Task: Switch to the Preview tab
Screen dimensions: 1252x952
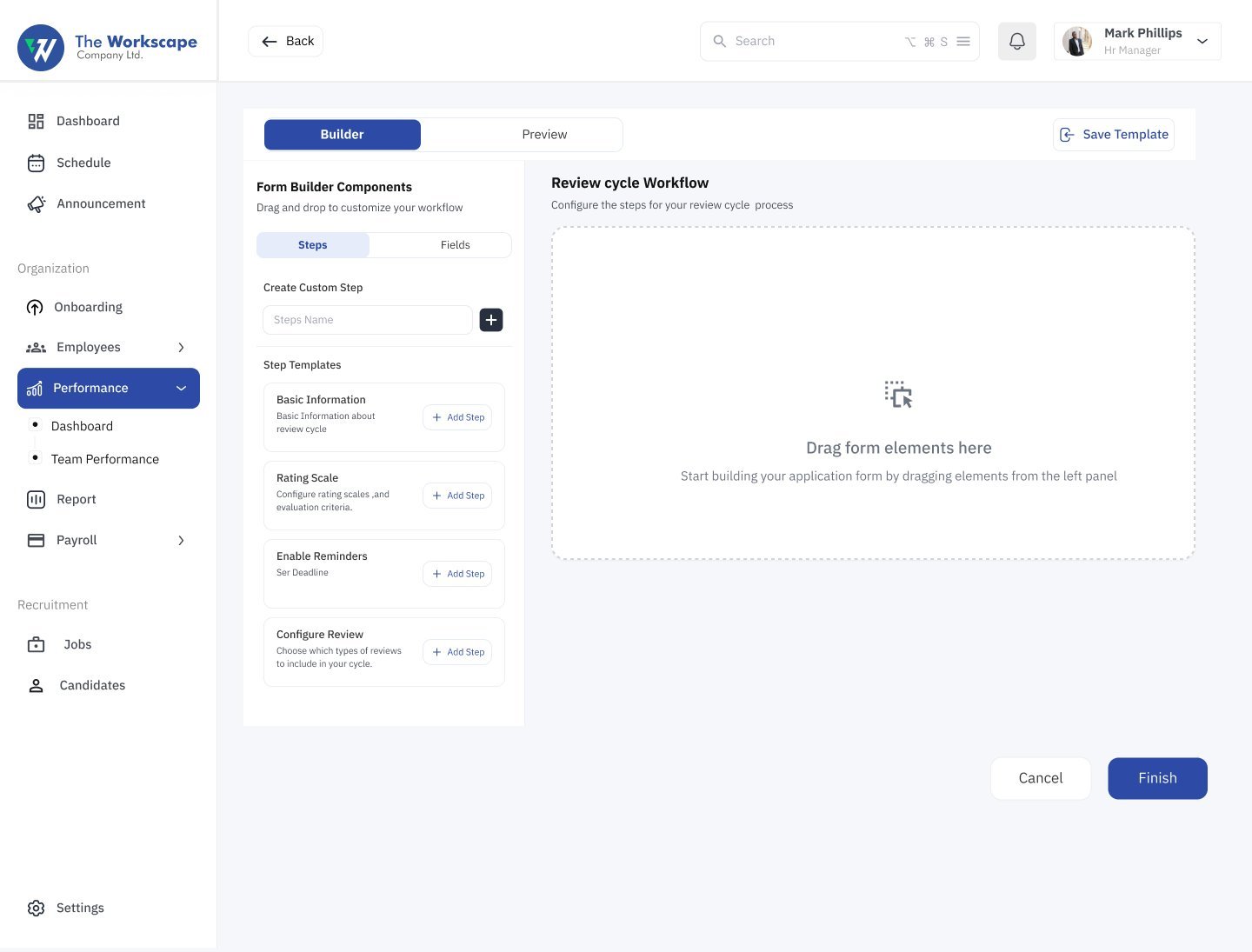Action: [x=544, y=135]
